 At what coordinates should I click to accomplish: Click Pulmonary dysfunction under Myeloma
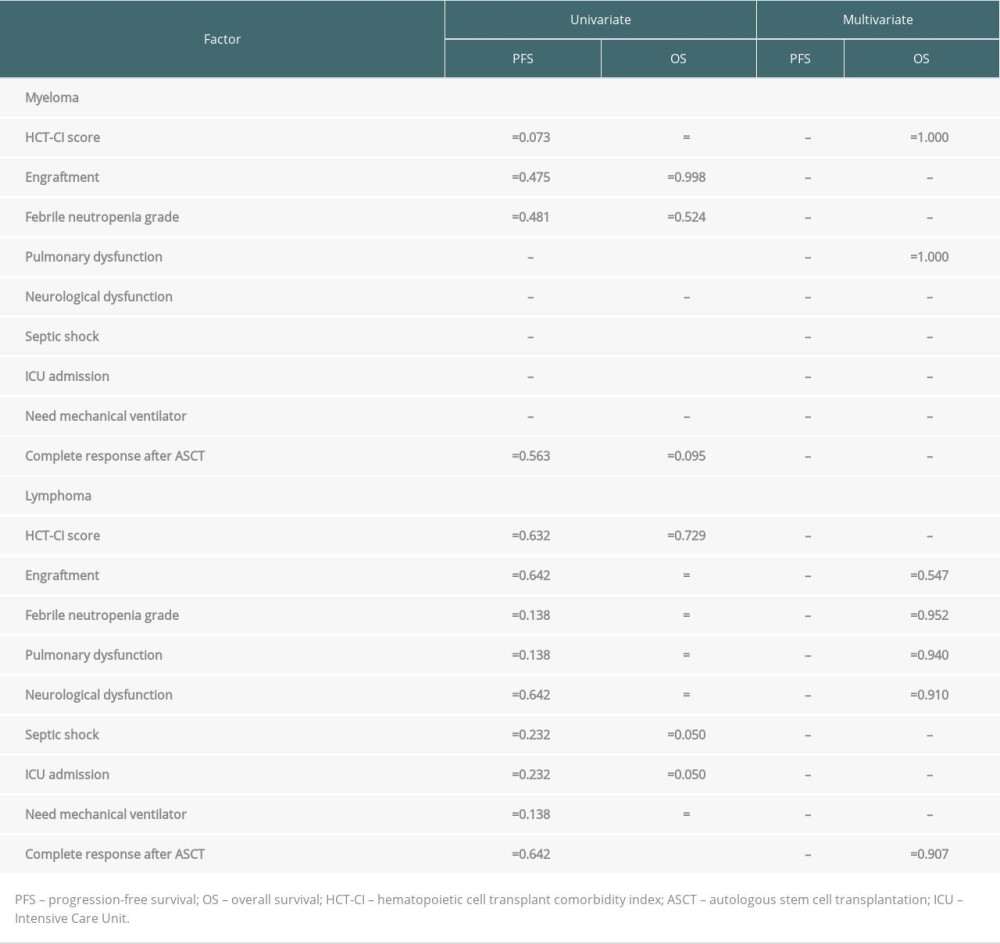(94, 256)
